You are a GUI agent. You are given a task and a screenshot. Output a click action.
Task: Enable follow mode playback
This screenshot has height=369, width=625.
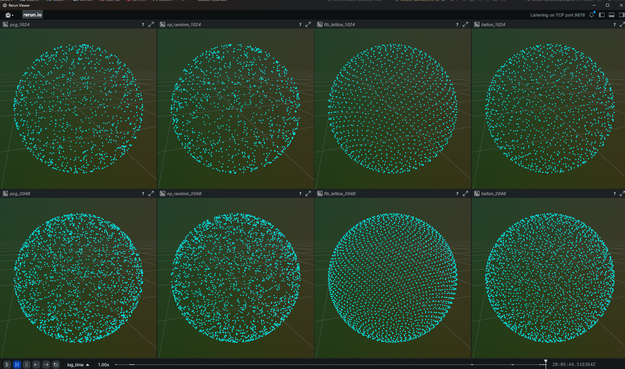click(17, 365)
